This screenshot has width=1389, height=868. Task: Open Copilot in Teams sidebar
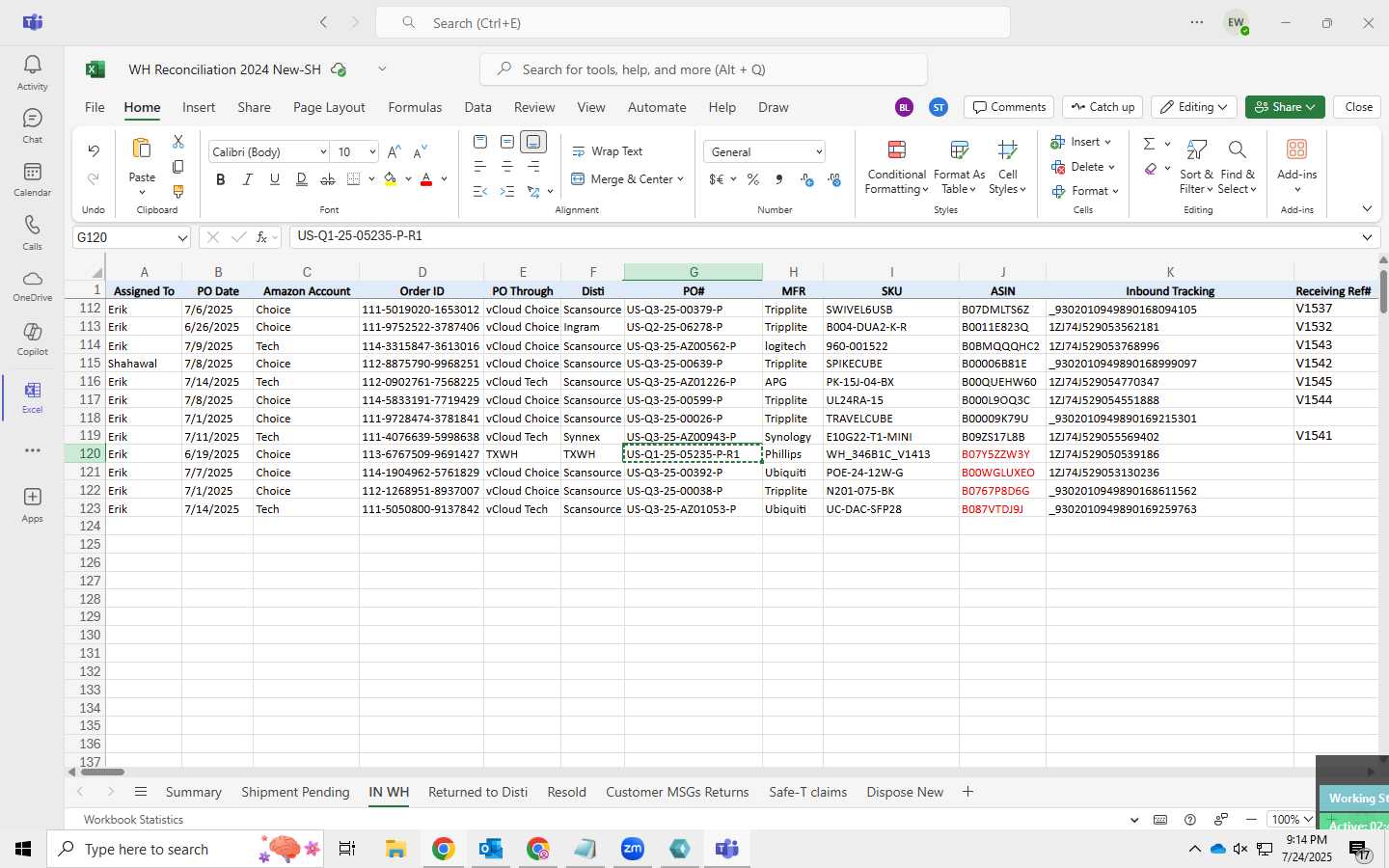[32, 339]
